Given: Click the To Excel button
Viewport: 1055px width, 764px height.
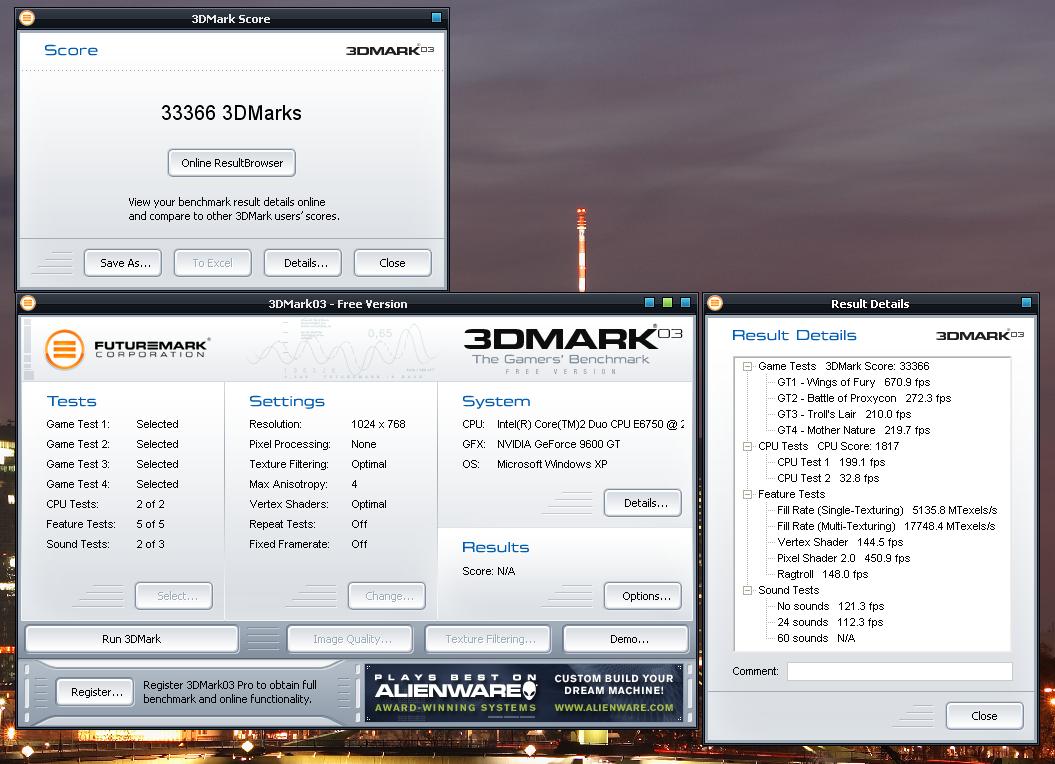Looking at the screenshot, I should tap(213, 263).
